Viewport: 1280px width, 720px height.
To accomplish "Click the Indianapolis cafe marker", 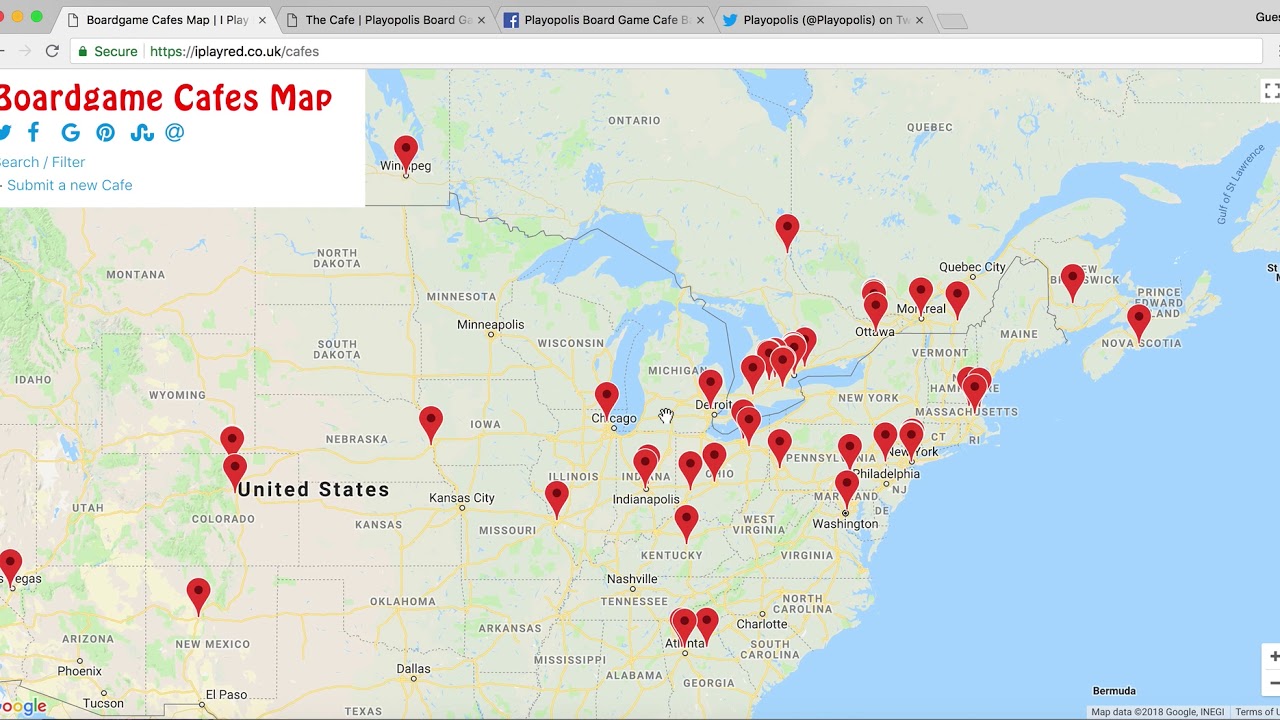I will click(645, 468).
